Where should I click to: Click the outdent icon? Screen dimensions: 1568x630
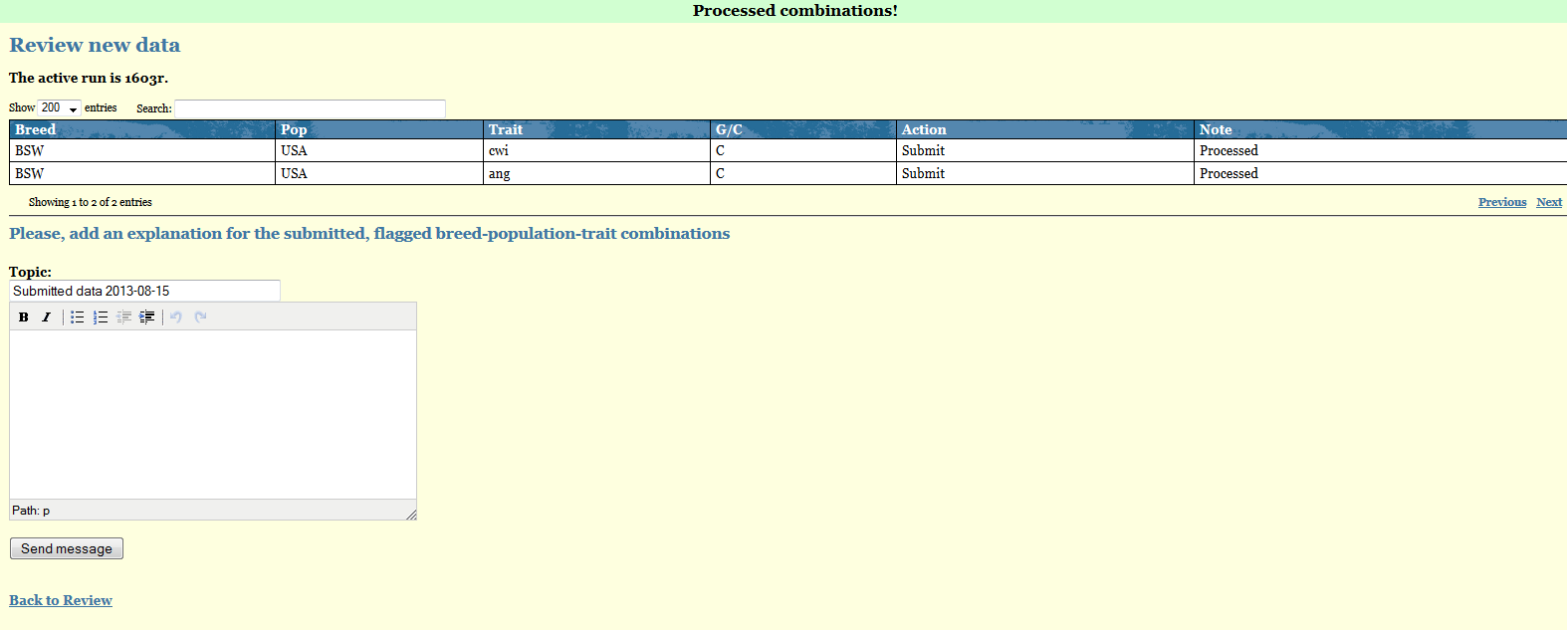click(x=123, y=317)
